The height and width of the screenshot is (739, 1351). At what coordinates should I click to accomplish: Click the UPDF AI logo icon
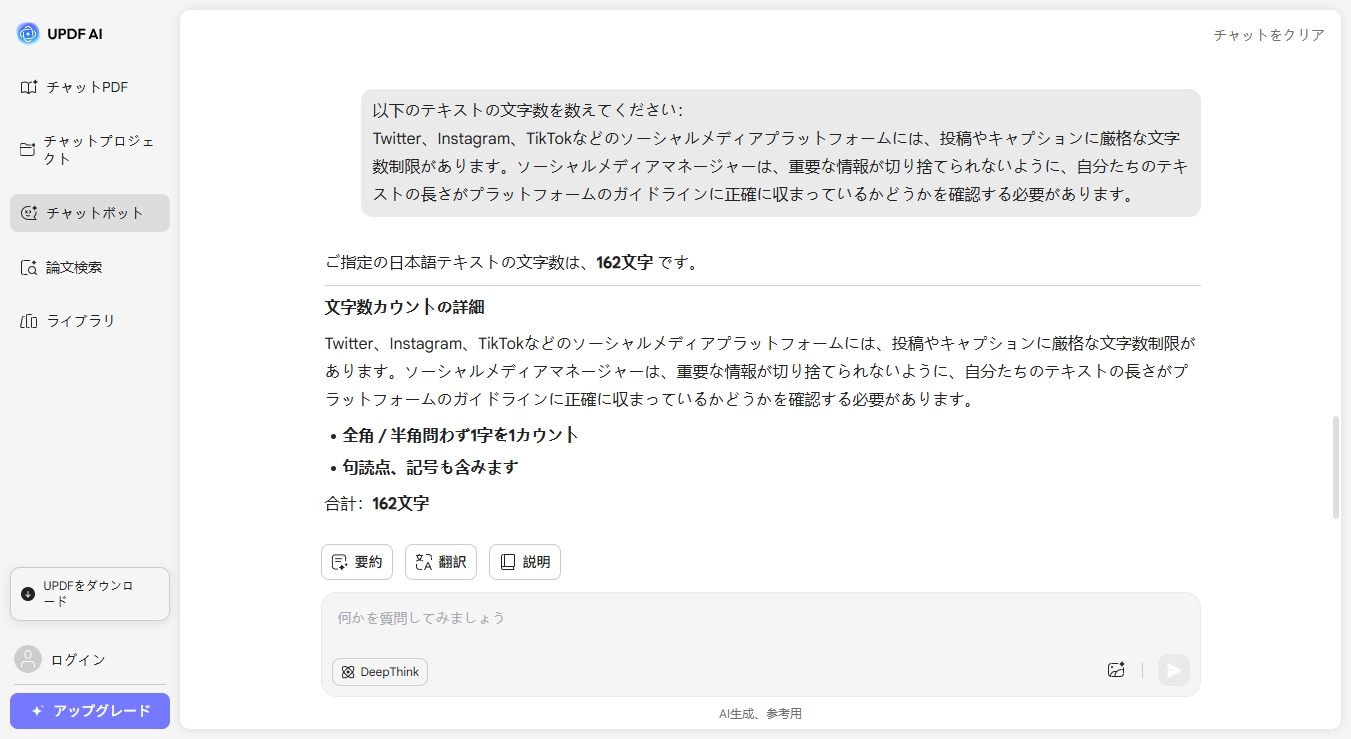click(28, 34)
